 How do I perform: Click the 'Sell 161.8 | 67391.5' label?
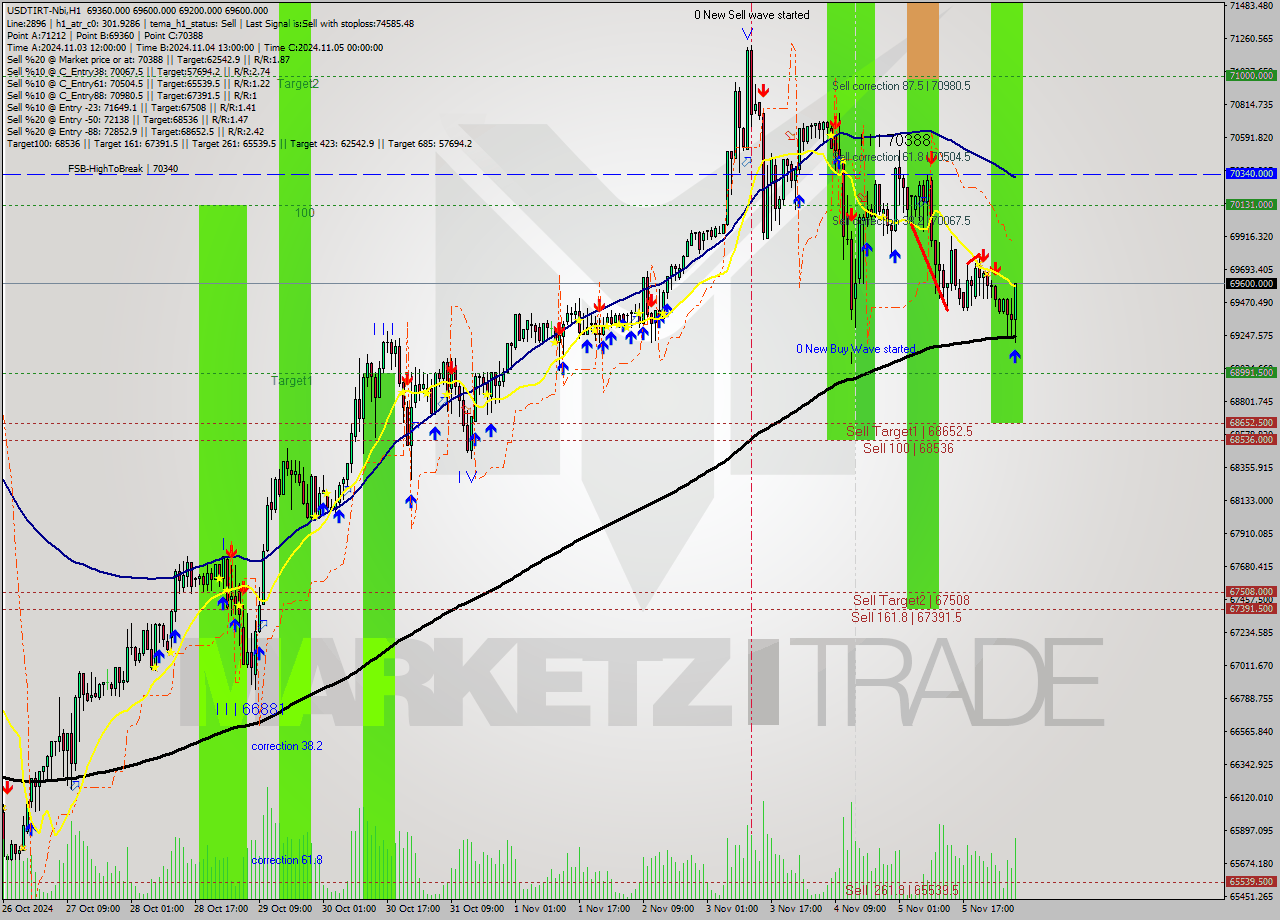pyautogui.click(x=906, y=617)
